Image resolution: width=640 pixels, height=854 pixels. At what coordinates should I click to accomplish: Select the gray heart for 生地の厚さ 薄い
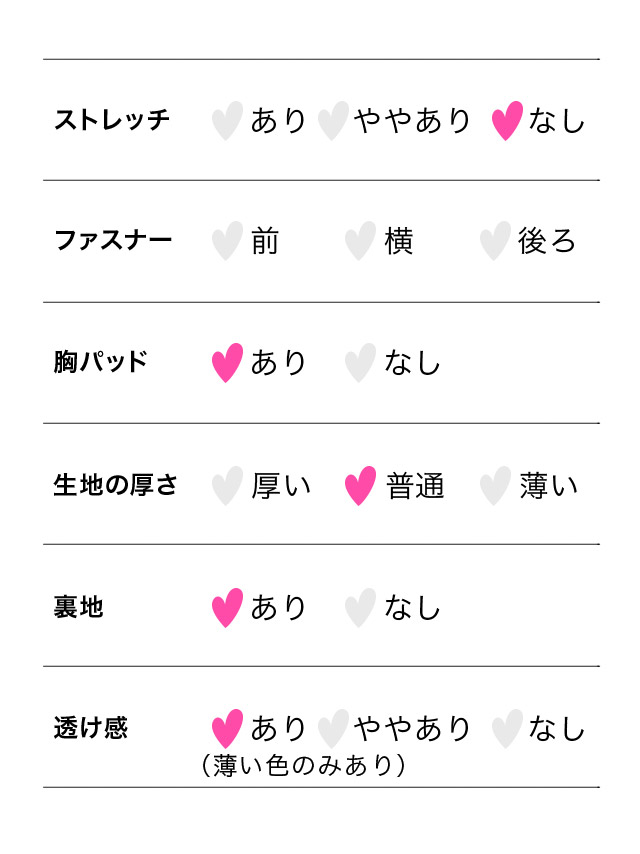tap(494, 486)
